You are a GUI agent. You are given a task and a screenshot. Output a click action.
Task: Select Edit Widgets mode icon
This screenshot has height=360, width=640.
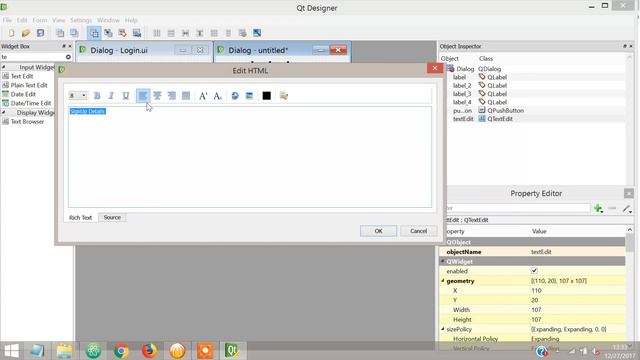94,33
